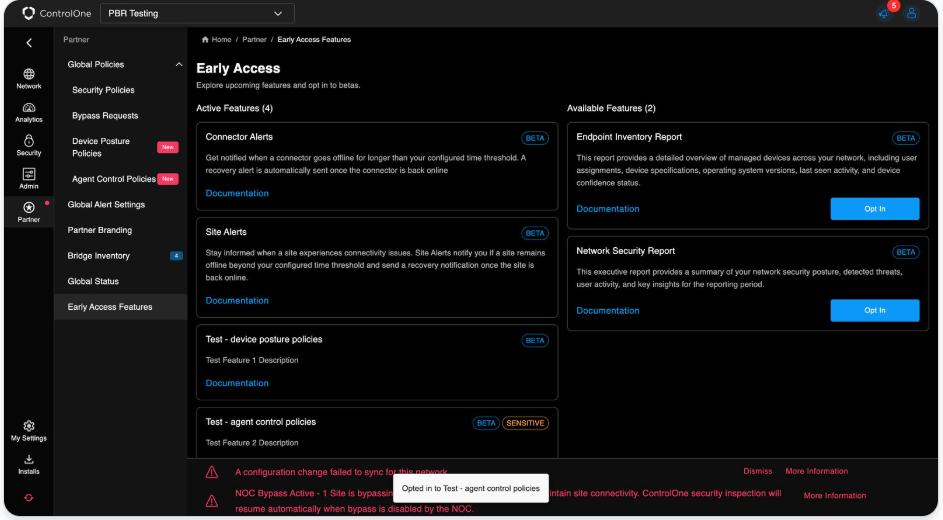Open the Partner star section

click(29, 212)
